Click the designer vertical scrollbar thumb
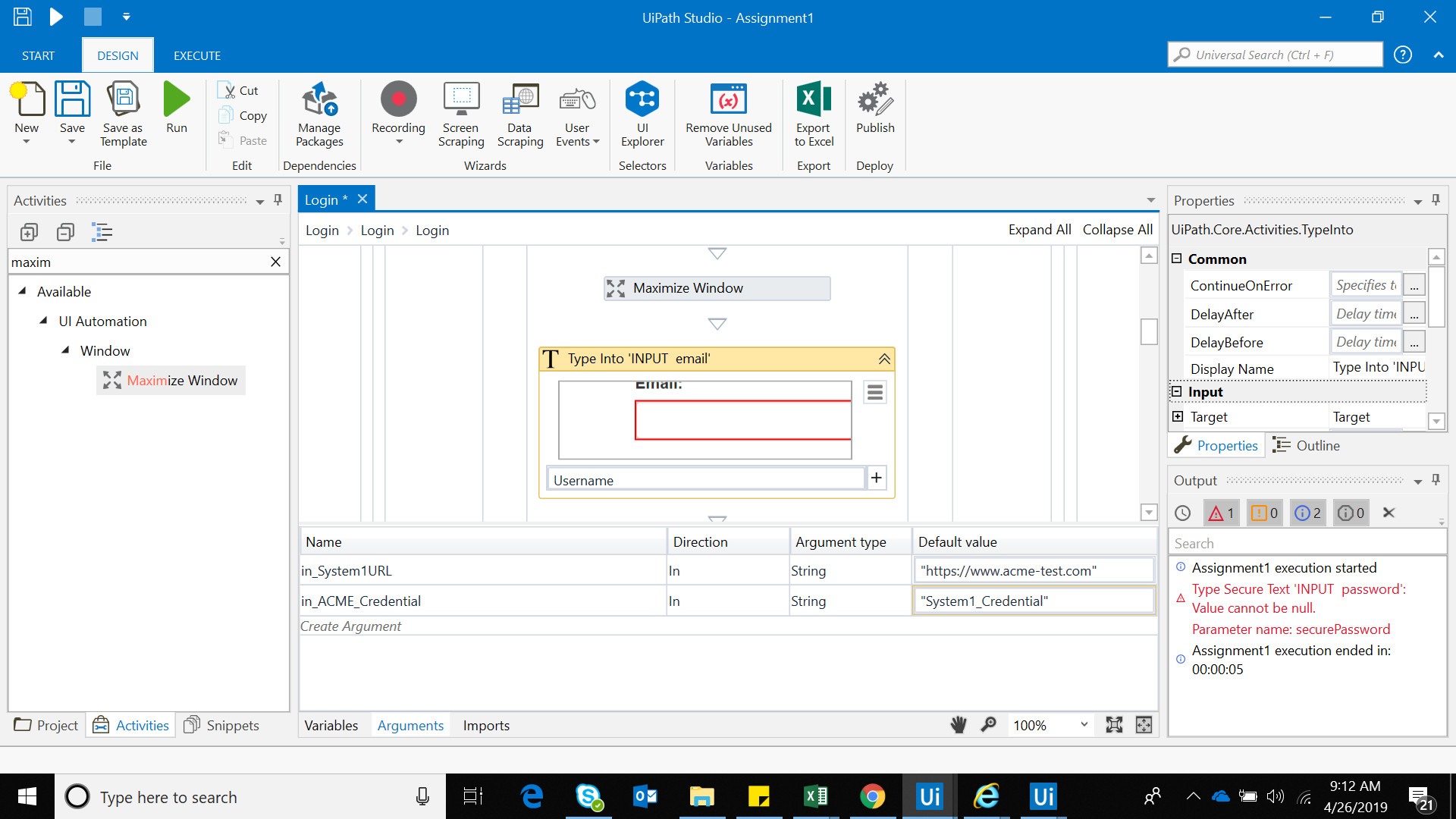The height and width of the screenshot is (819, 1456). (x=1149, y=331)
